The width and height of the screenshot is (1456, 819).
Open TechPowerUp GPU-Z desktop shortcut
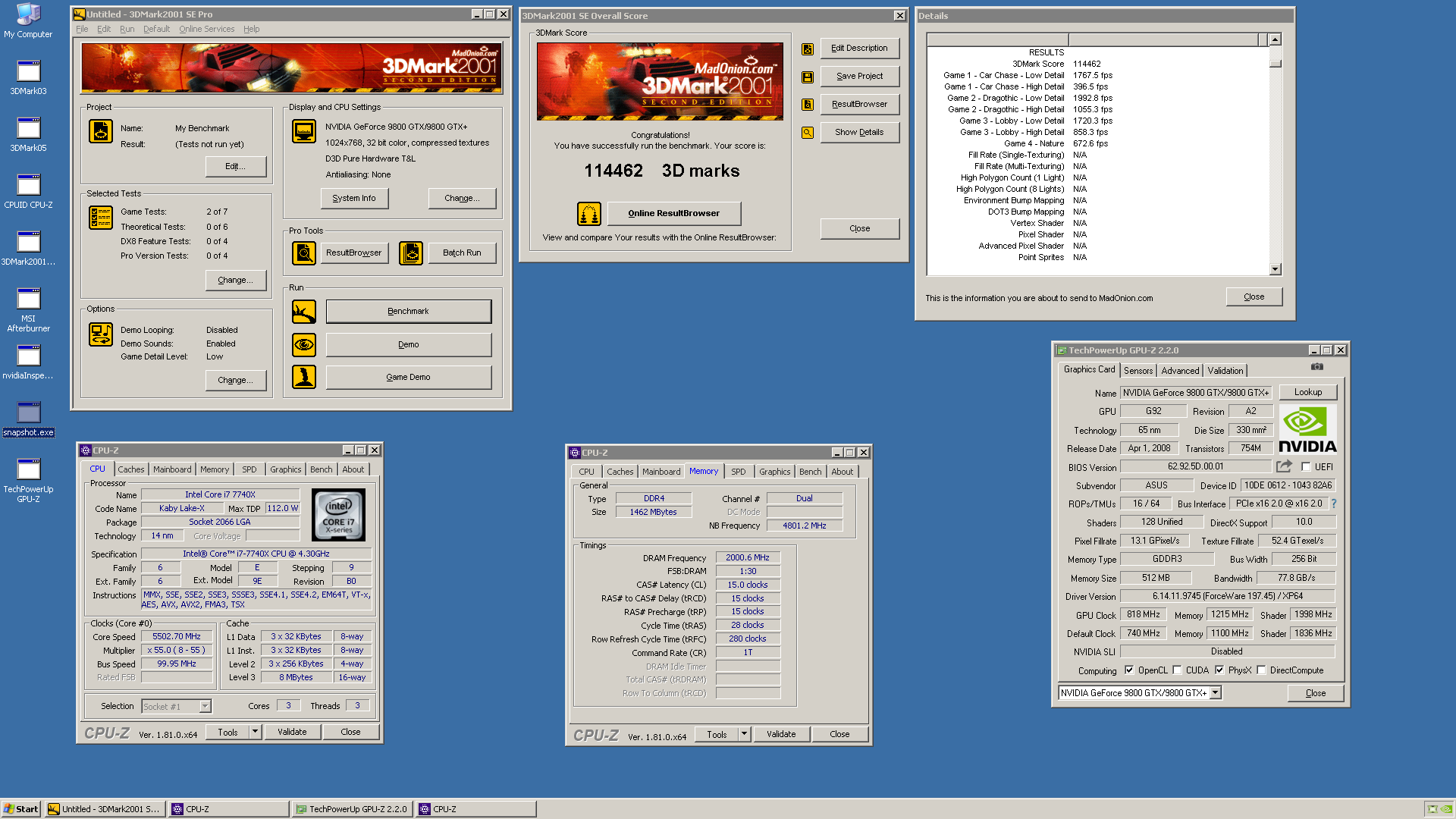click(28, 480)
